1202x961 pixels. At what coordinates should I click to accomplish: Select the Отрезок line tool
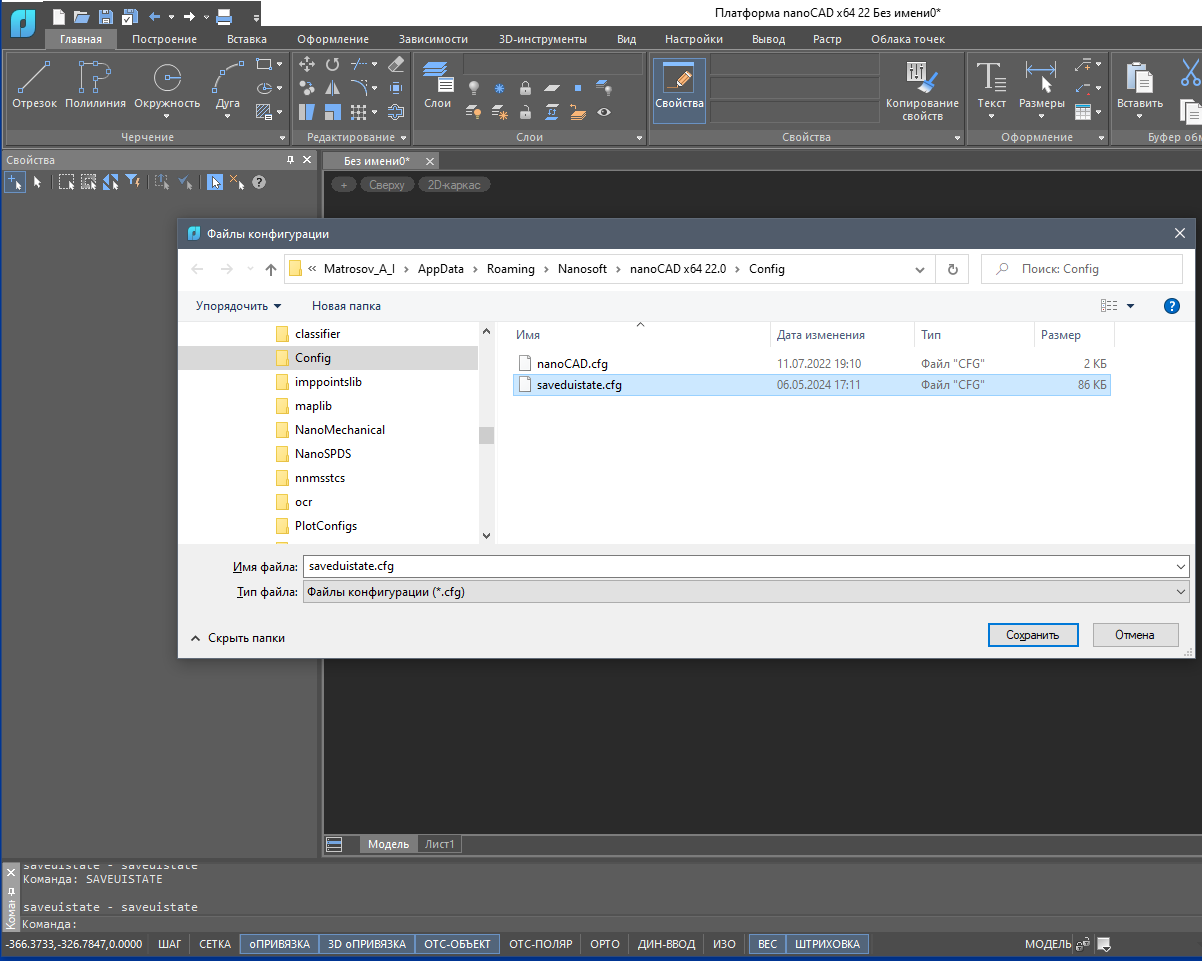34,85
